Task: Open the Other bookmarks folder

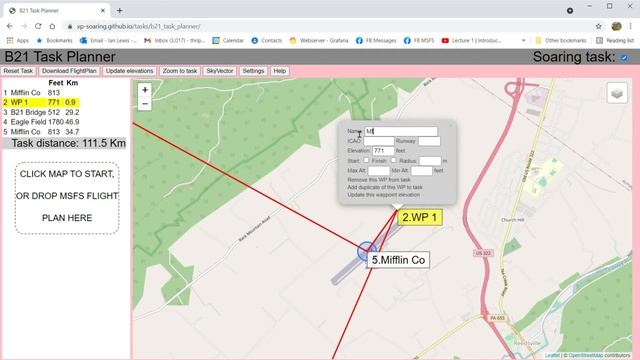Action: [x=561, y=40]
